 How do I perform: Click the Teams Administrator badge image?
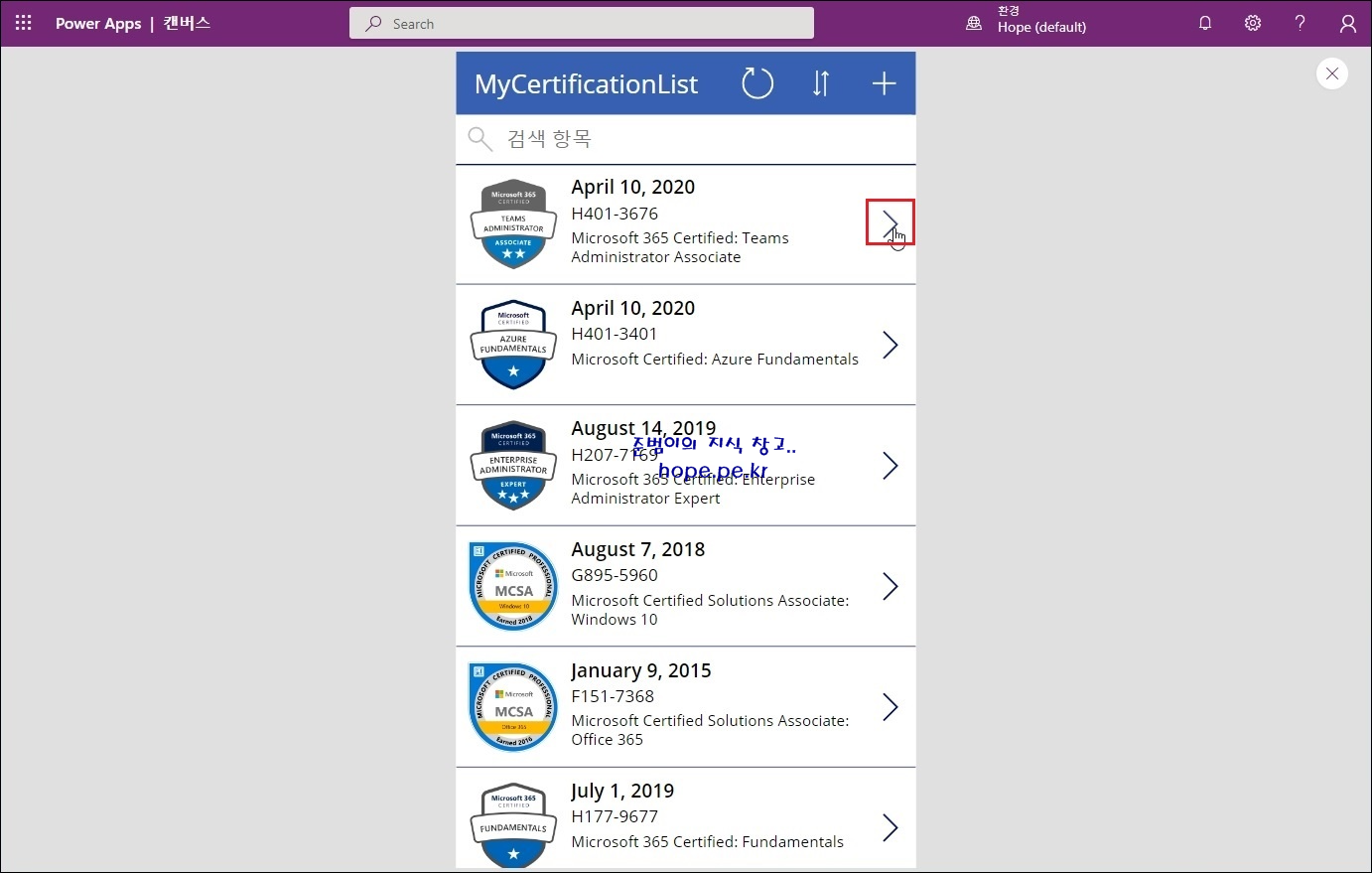[x=513, y=224]
